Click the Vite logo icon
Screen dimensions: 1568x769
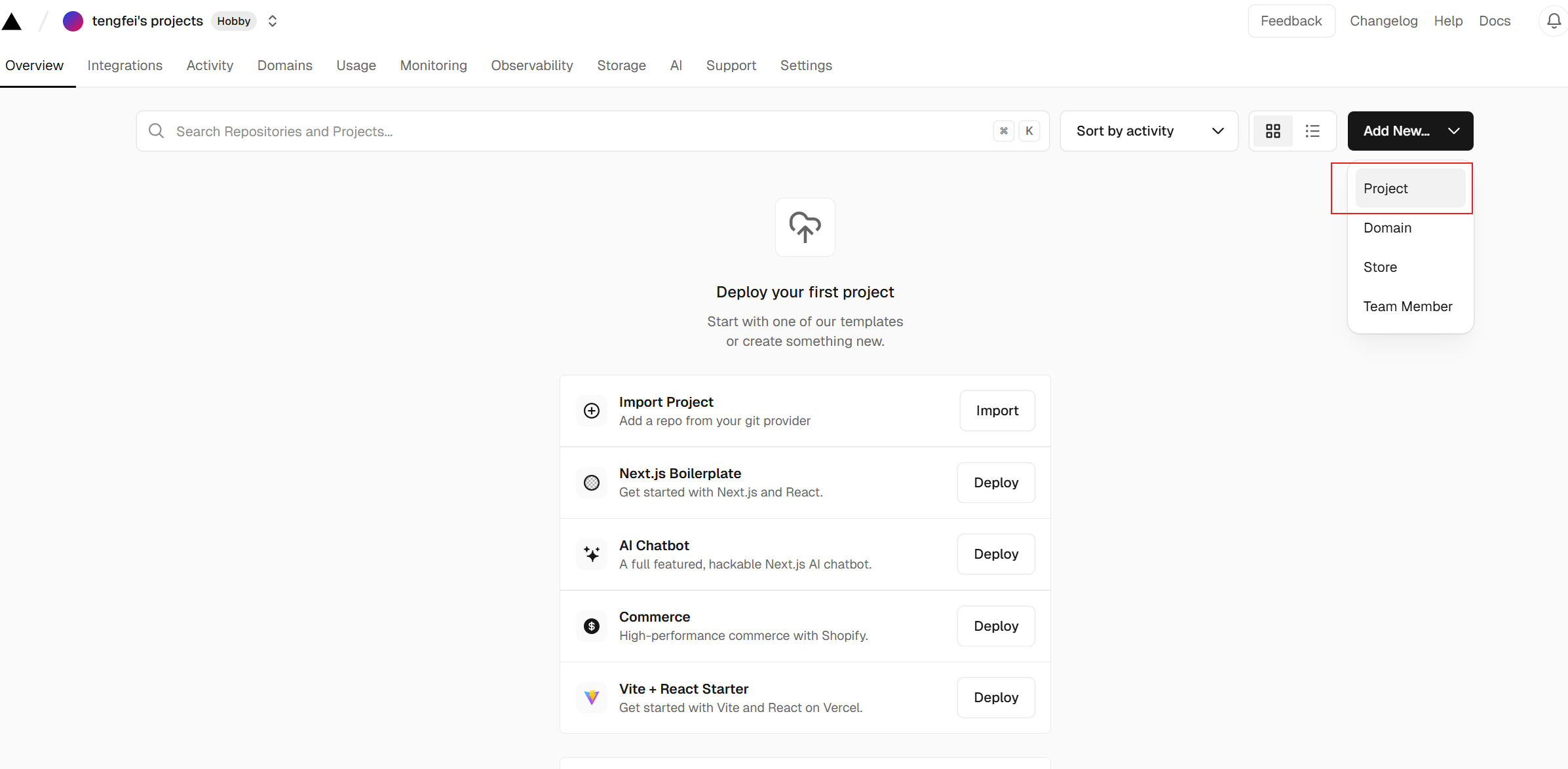(592, 698)
